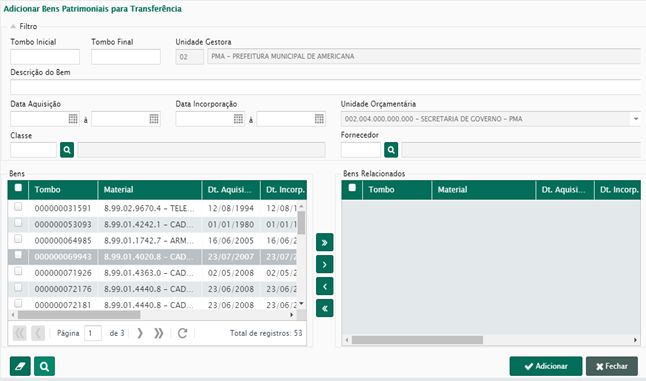Sort by the Material column in Bens

(150, 190)
